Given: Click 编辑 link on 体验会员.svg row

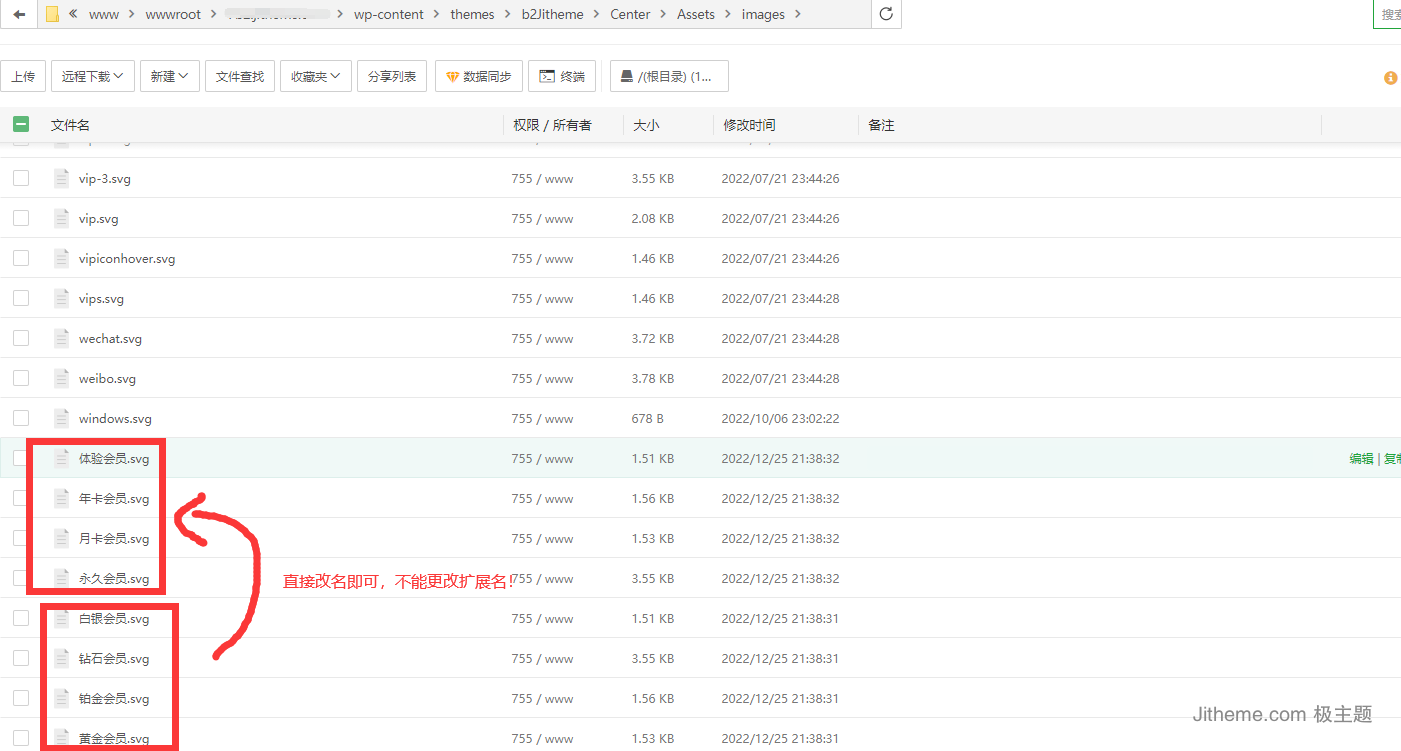Looking at the screenshot, I should tap(1361, 458).
